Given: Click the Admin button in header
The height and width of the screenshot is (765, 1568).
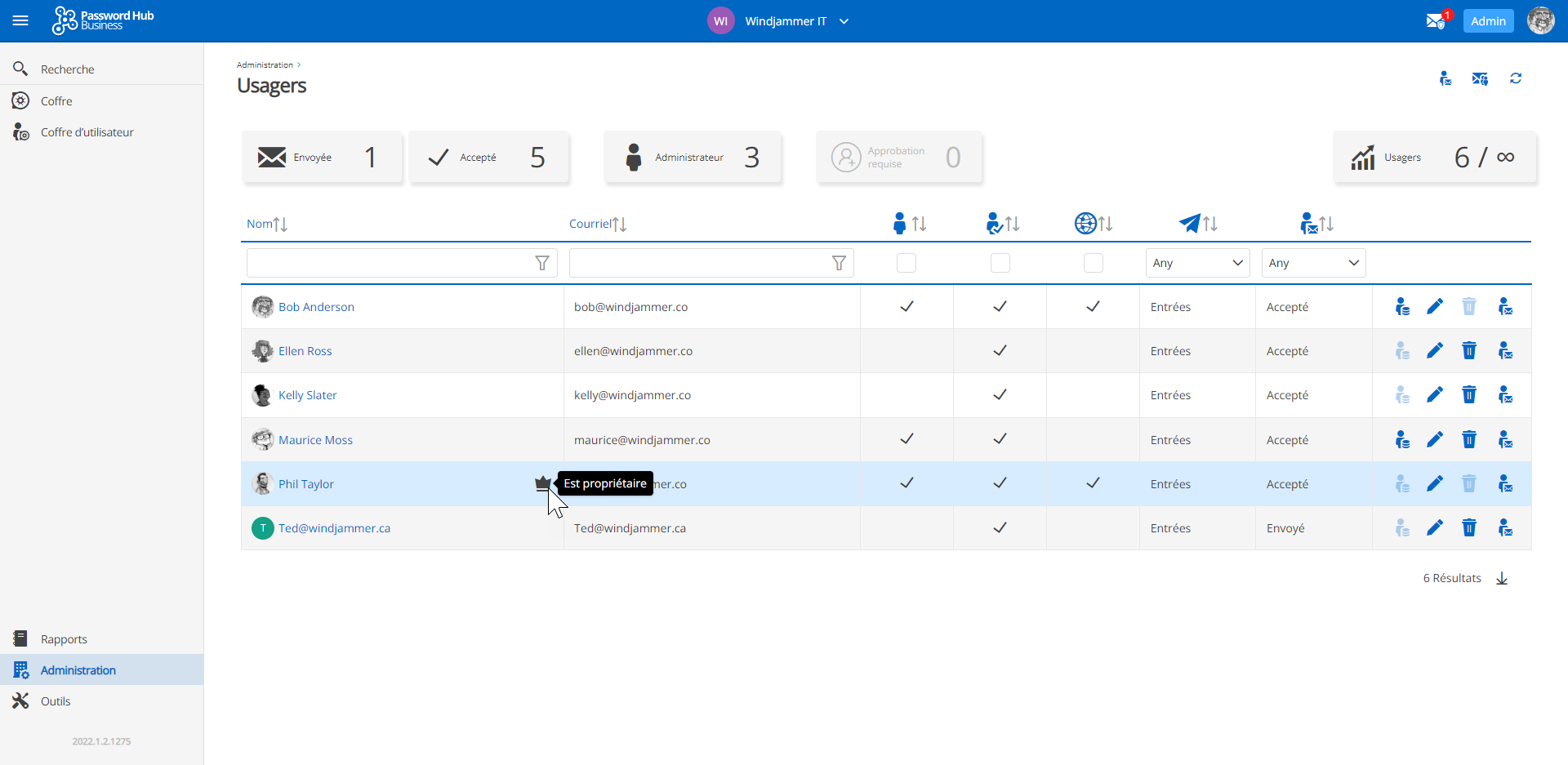Looking at the screenshot, I should click(1488, 21).
